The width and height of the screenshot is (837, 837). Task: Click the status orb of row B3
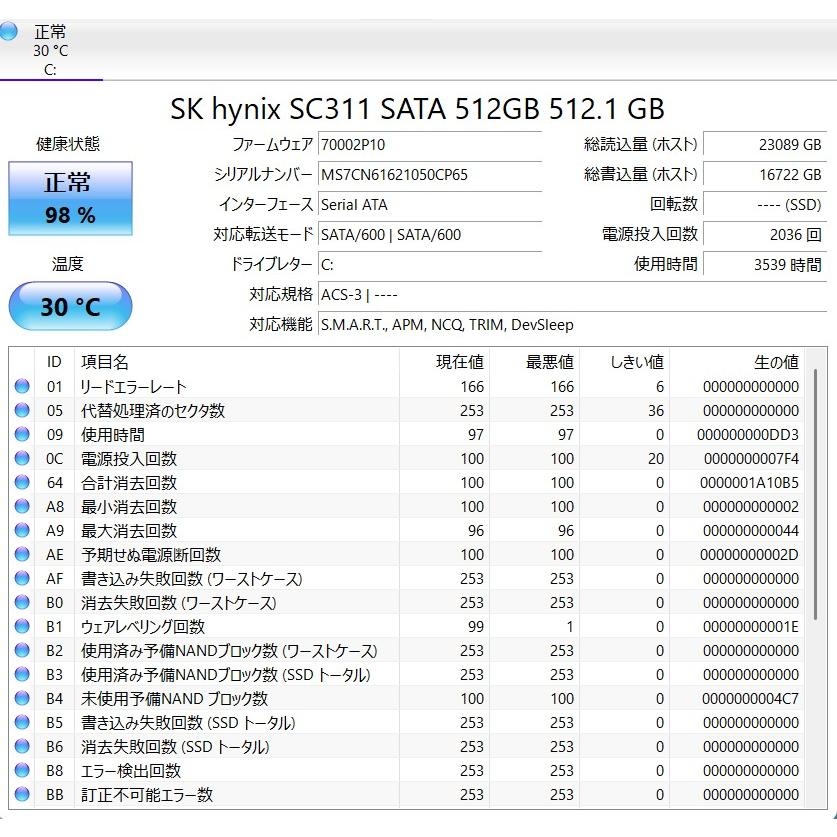point(22,674)
